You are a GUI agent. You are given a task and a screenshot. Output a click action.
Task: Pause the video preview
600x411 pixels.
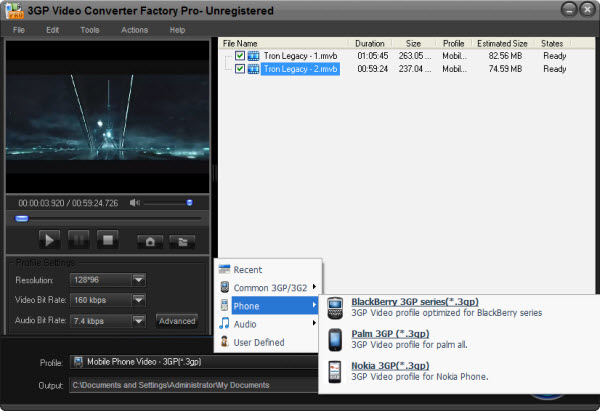click(x=78, y=240)
